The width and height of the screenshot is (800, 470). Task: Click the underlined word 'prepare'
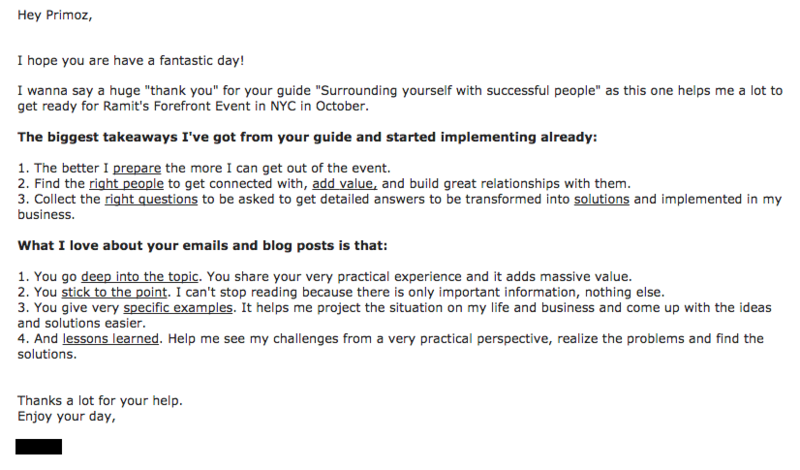click(137, 168)
